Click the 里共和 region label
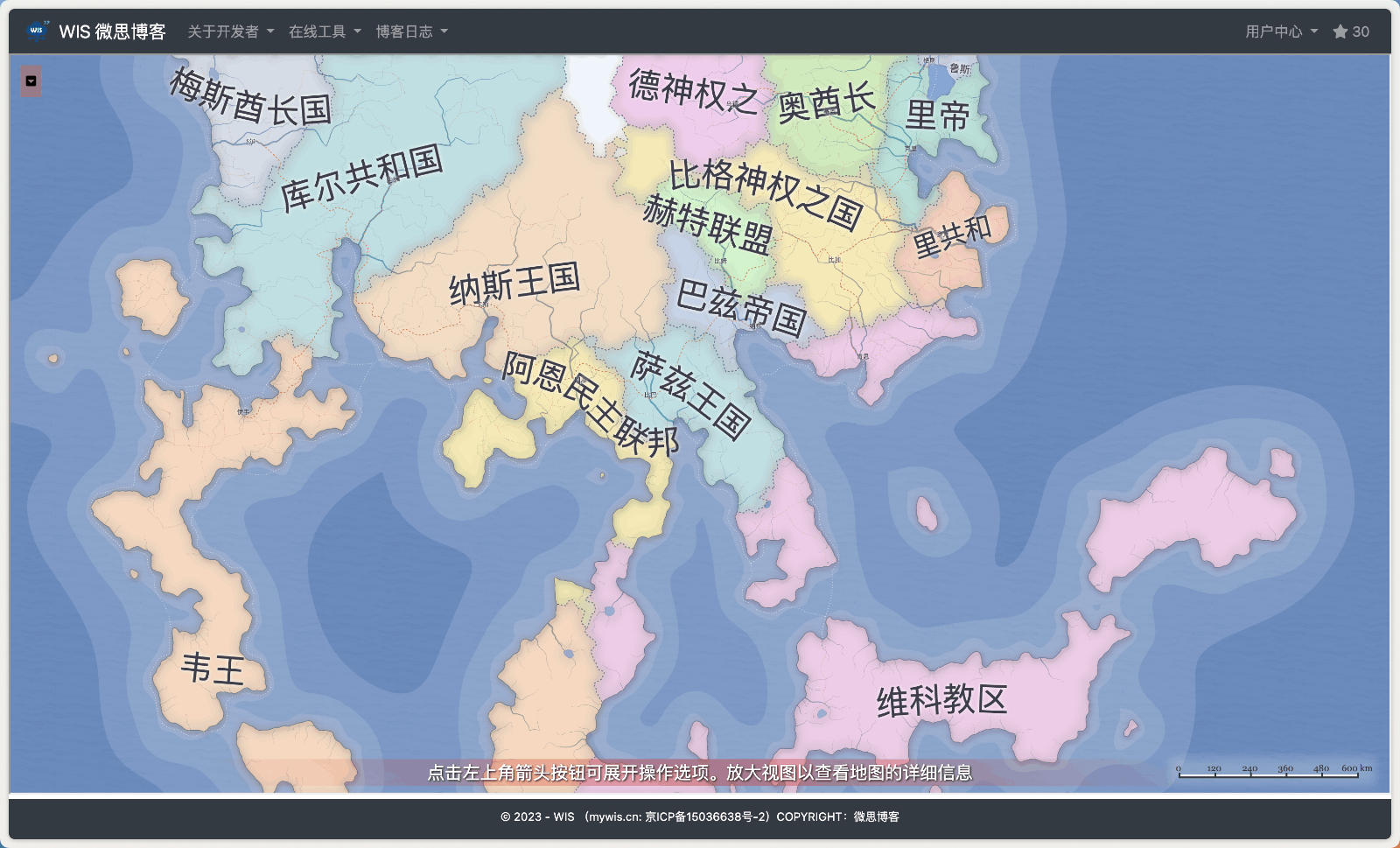1400x848 pixels. pyautogui.click(x=952, y=236)
